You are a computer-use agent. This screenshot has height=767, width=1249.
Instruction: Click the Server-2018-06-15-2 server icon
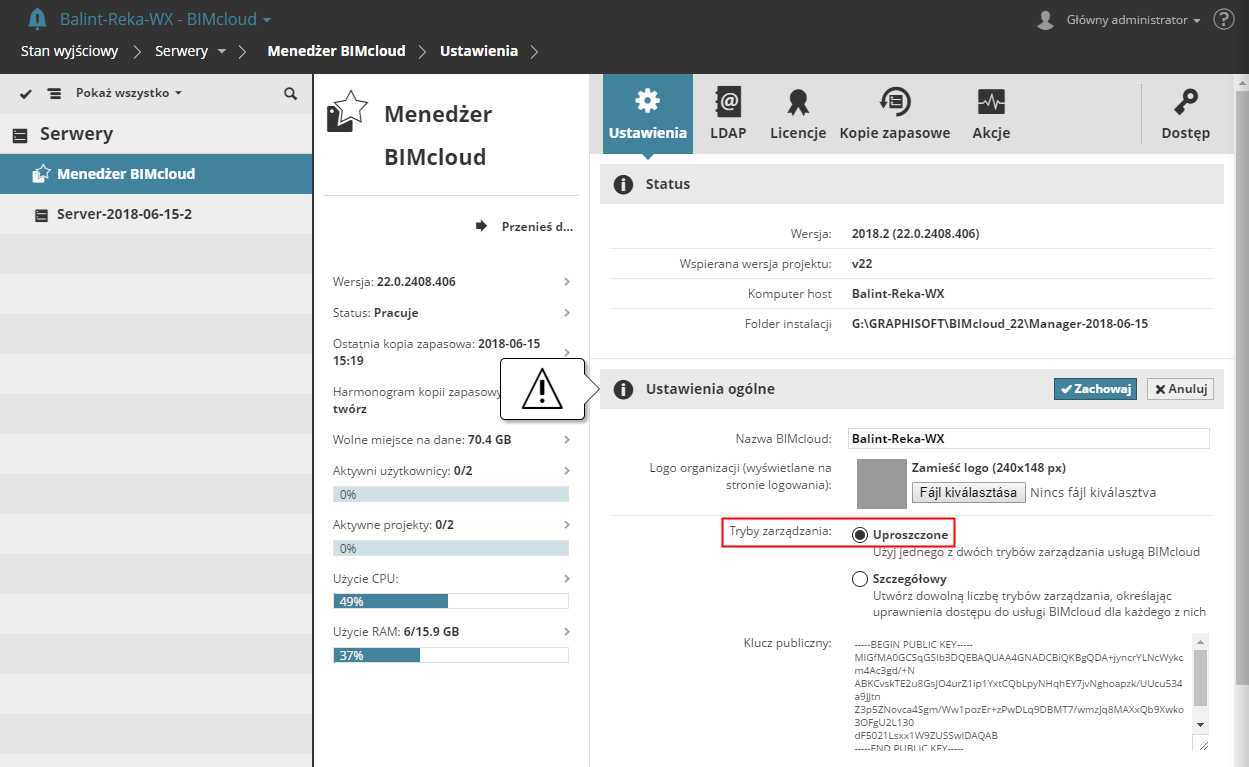41,214
